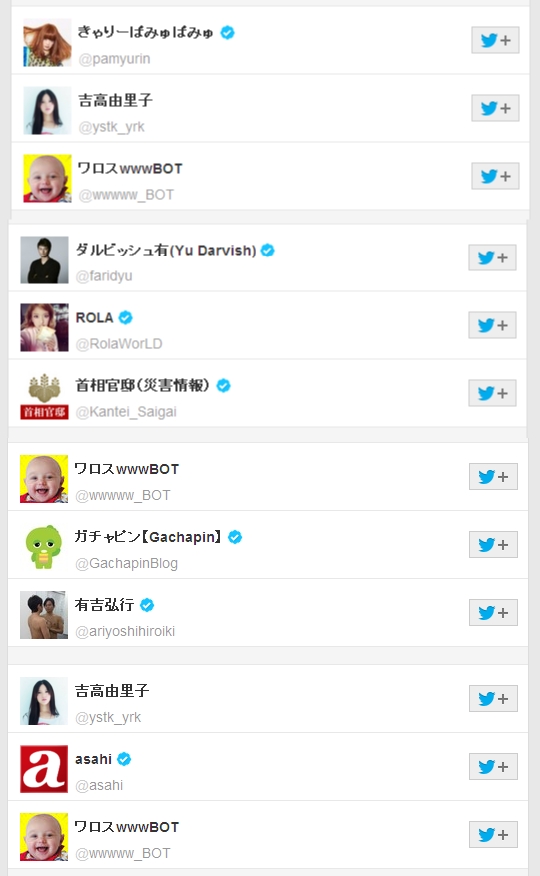
Task: Click follow button beside @faridyu
Action: 492,258
